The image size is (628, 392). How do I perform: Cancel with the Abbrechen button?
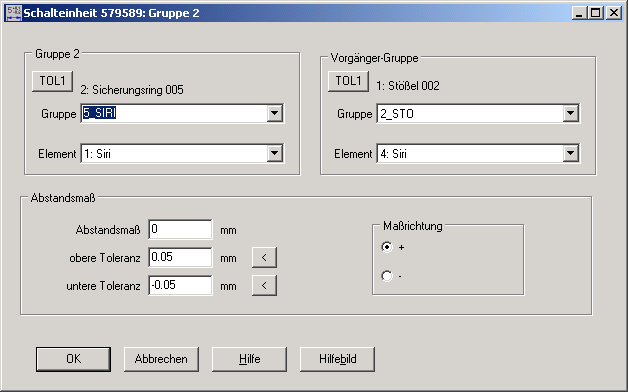point(161,359)
